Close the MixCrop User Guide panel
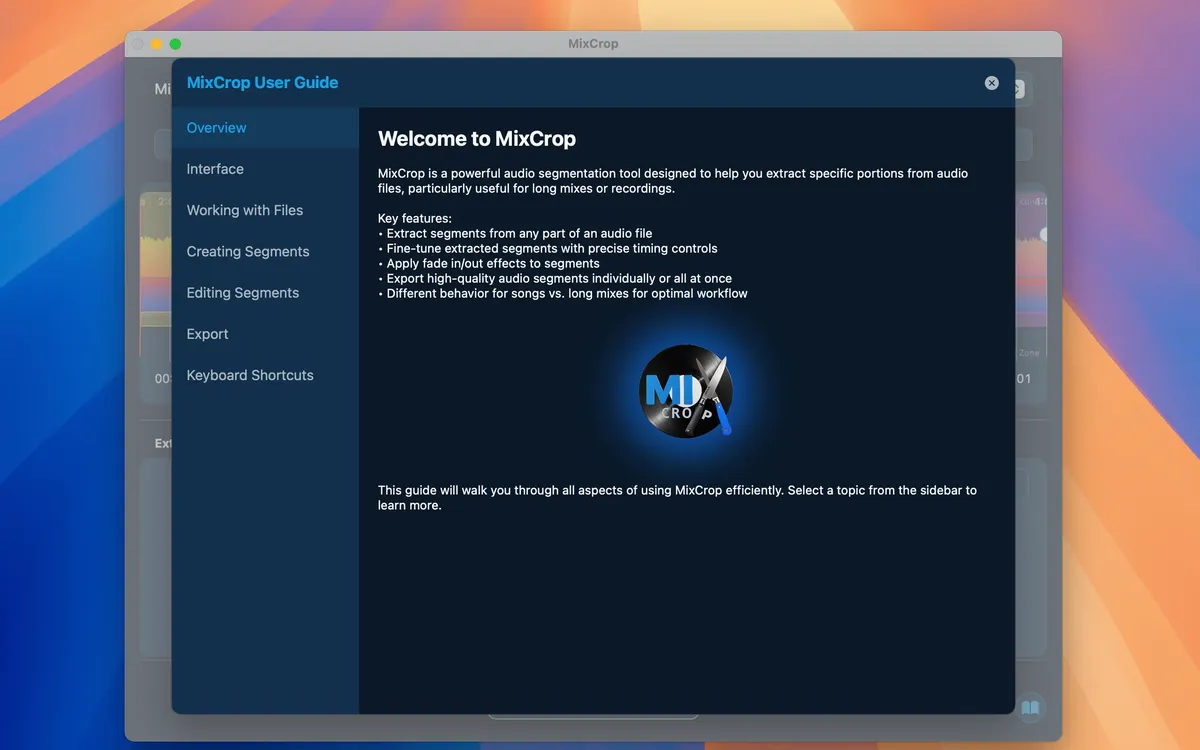Viewport: 1200px width, 750px height. point(991,83)
